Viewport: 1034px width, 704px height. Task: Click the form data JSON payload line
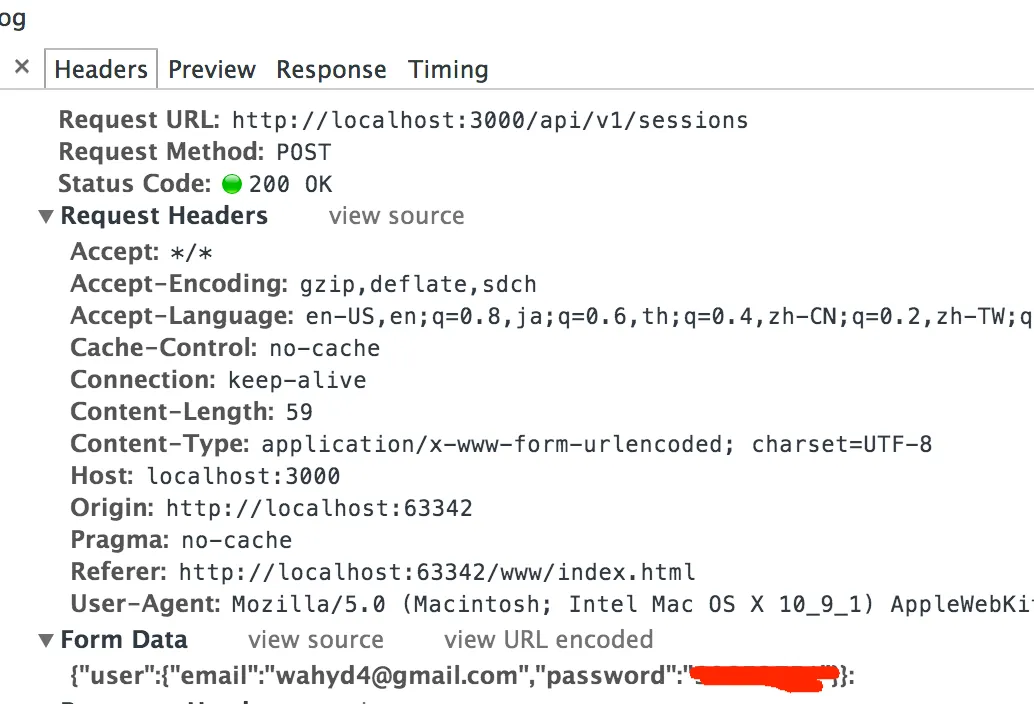pos(462,676)
